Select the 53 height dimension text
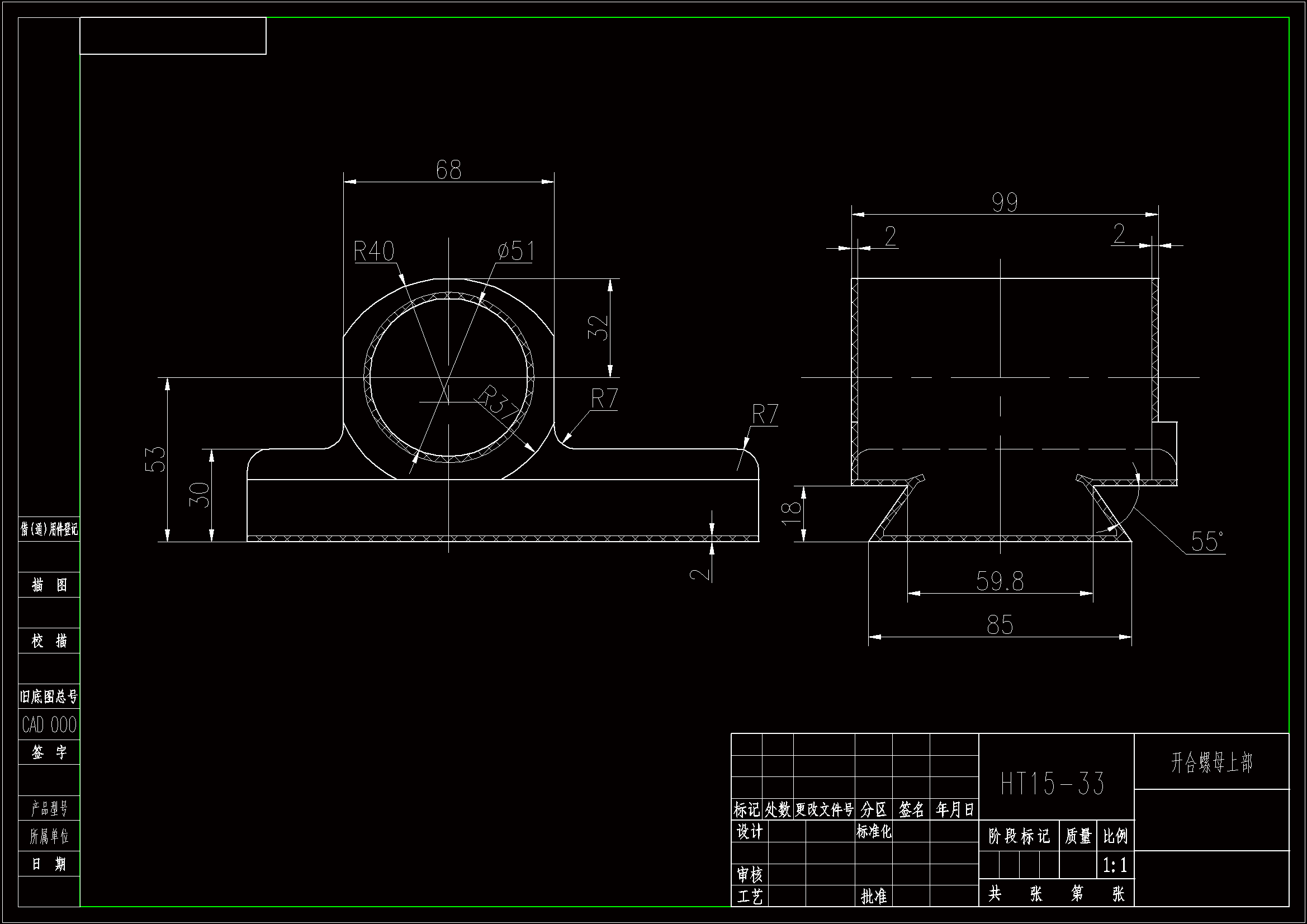Image resolution: width=1307 pixels, height=924 pixels. (155, 459)
